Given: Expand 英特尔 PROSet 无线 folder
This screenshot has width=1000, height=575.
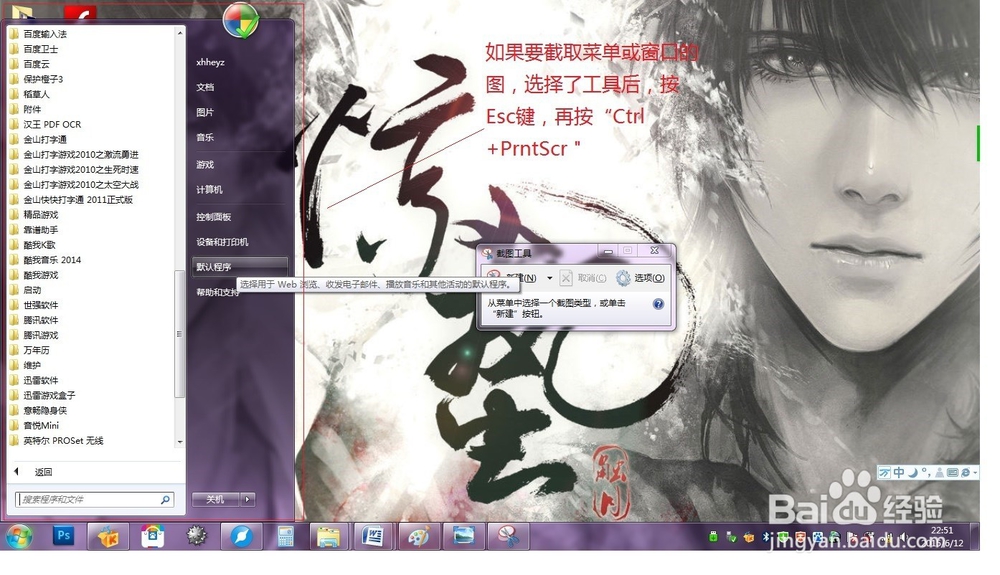Looking at the screenshot, I should (62, 440).
